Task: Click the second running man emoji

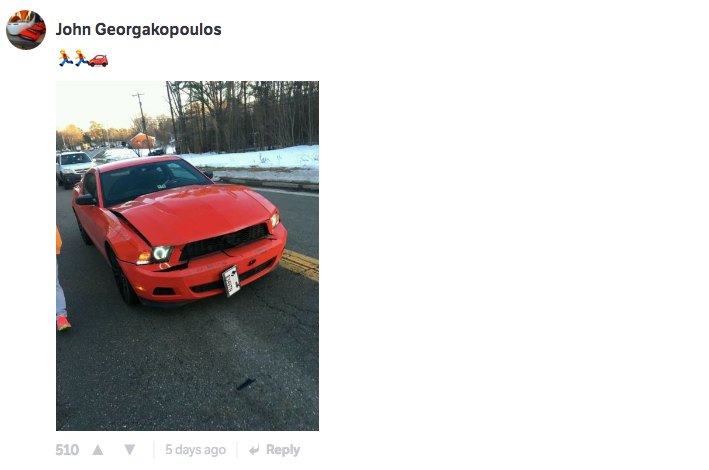Action: tap(81, 58)
